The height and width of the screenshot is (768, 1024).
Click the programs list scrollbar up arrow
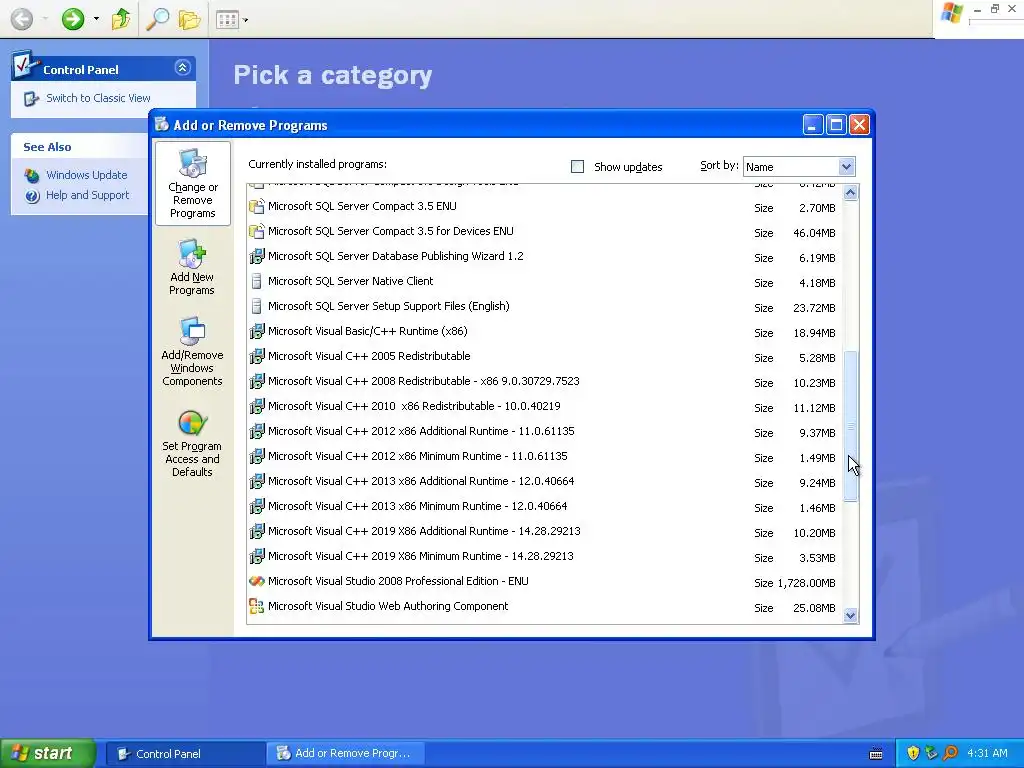pos(850,192)
